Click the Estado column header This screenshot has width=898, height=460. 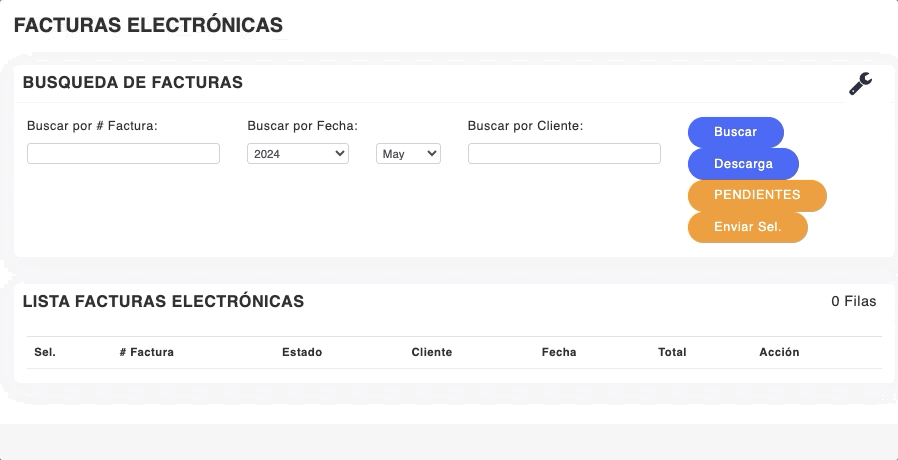pyautogui.click(x=302, y=352)
